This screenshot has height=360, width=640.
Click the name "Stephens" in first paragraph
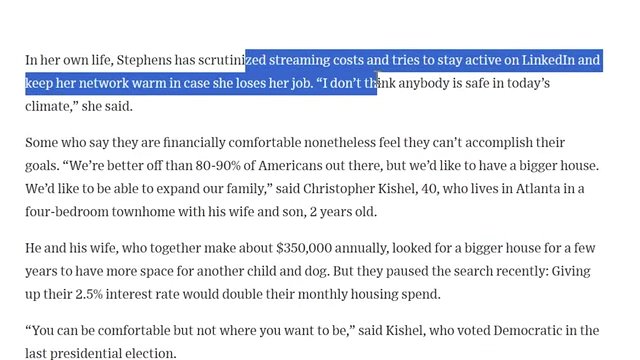(x=144, y=60)
